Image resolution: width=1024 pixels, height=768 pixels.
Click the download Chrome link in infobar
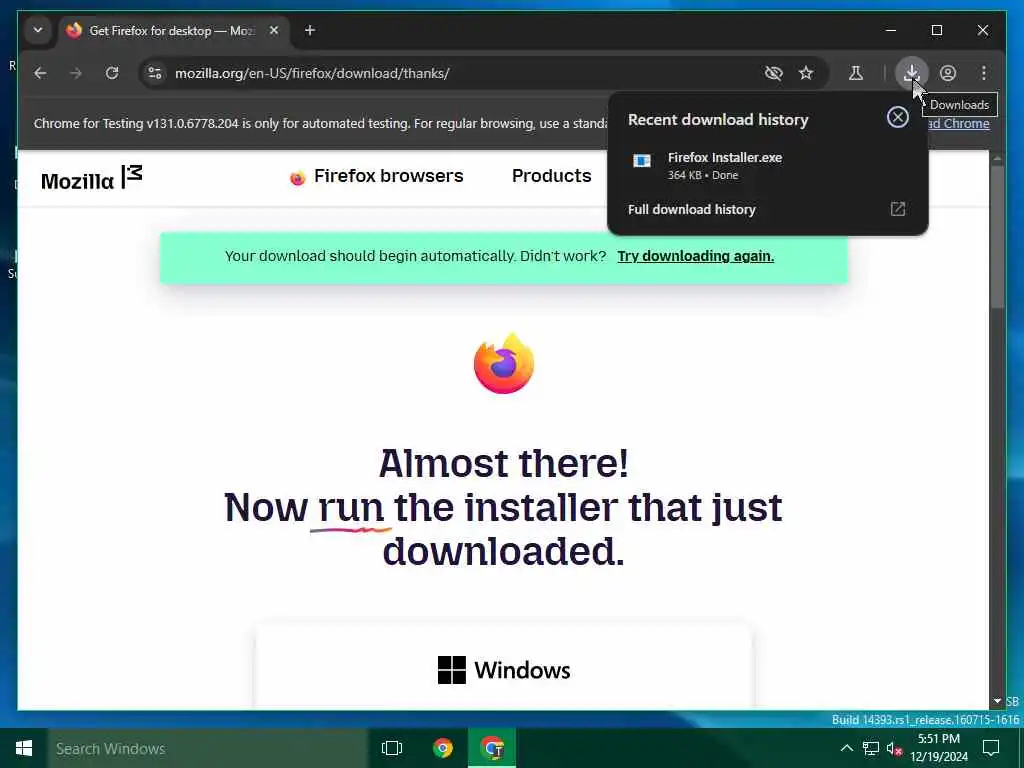(x=960, y=123)
